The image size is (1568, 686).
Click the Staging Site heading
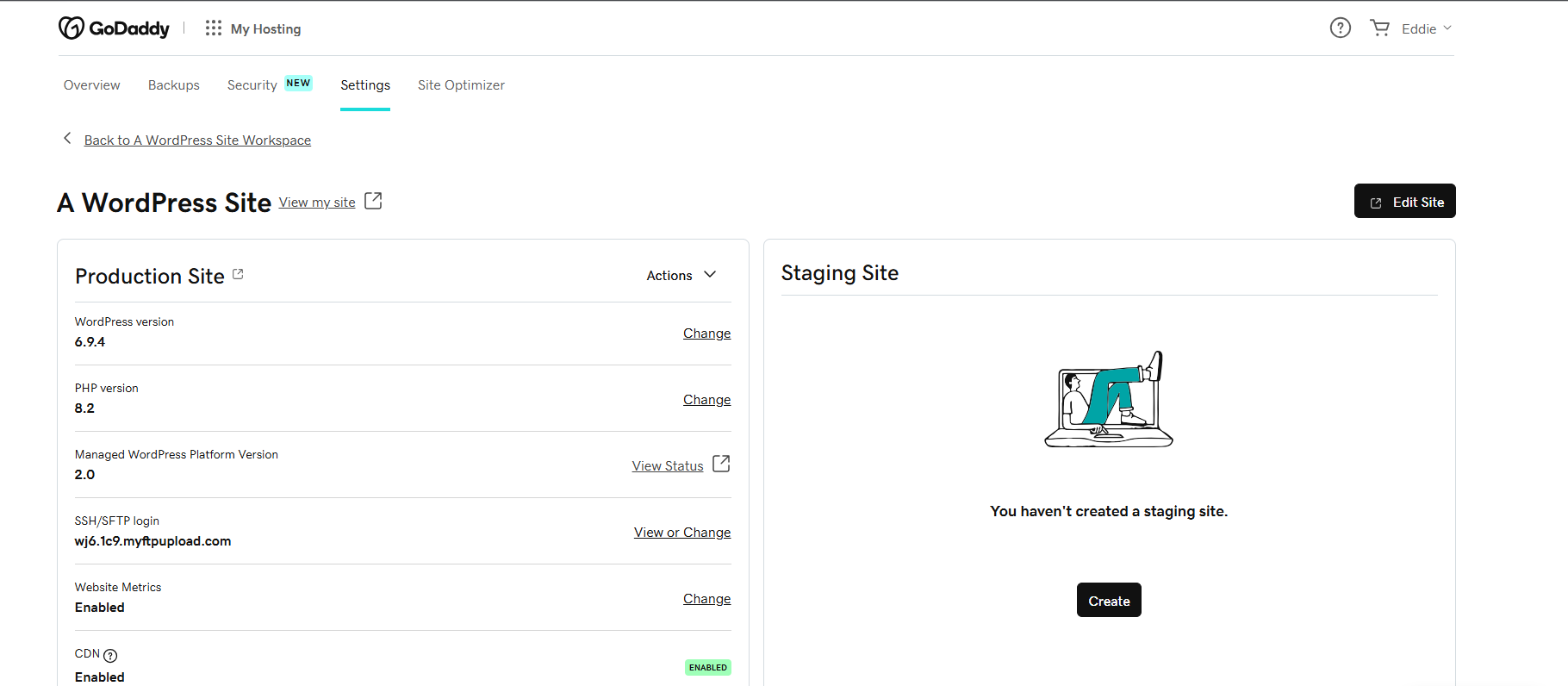click(840, 273)
